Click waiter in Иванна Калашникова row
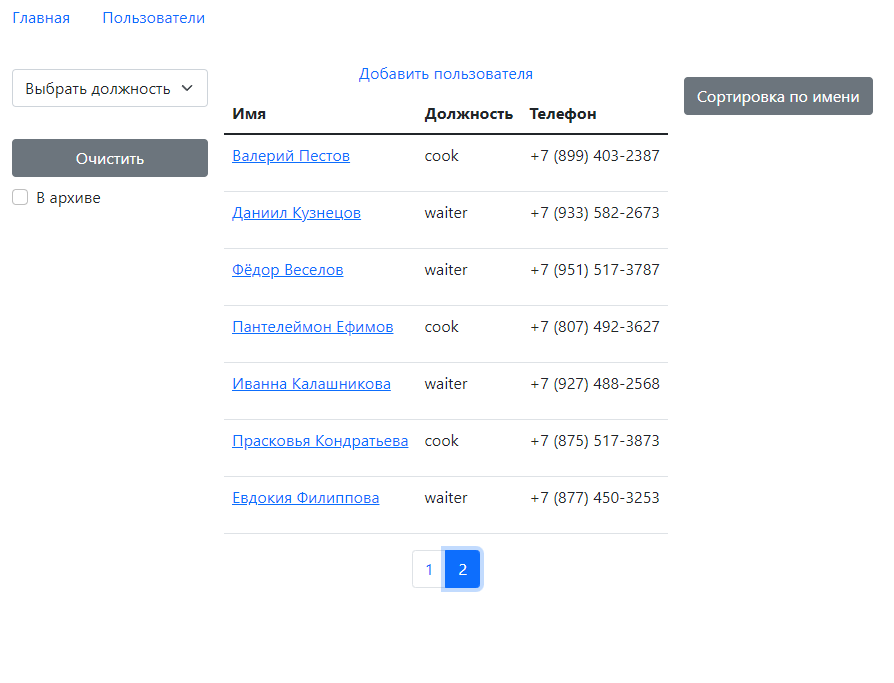 (446, 384)
